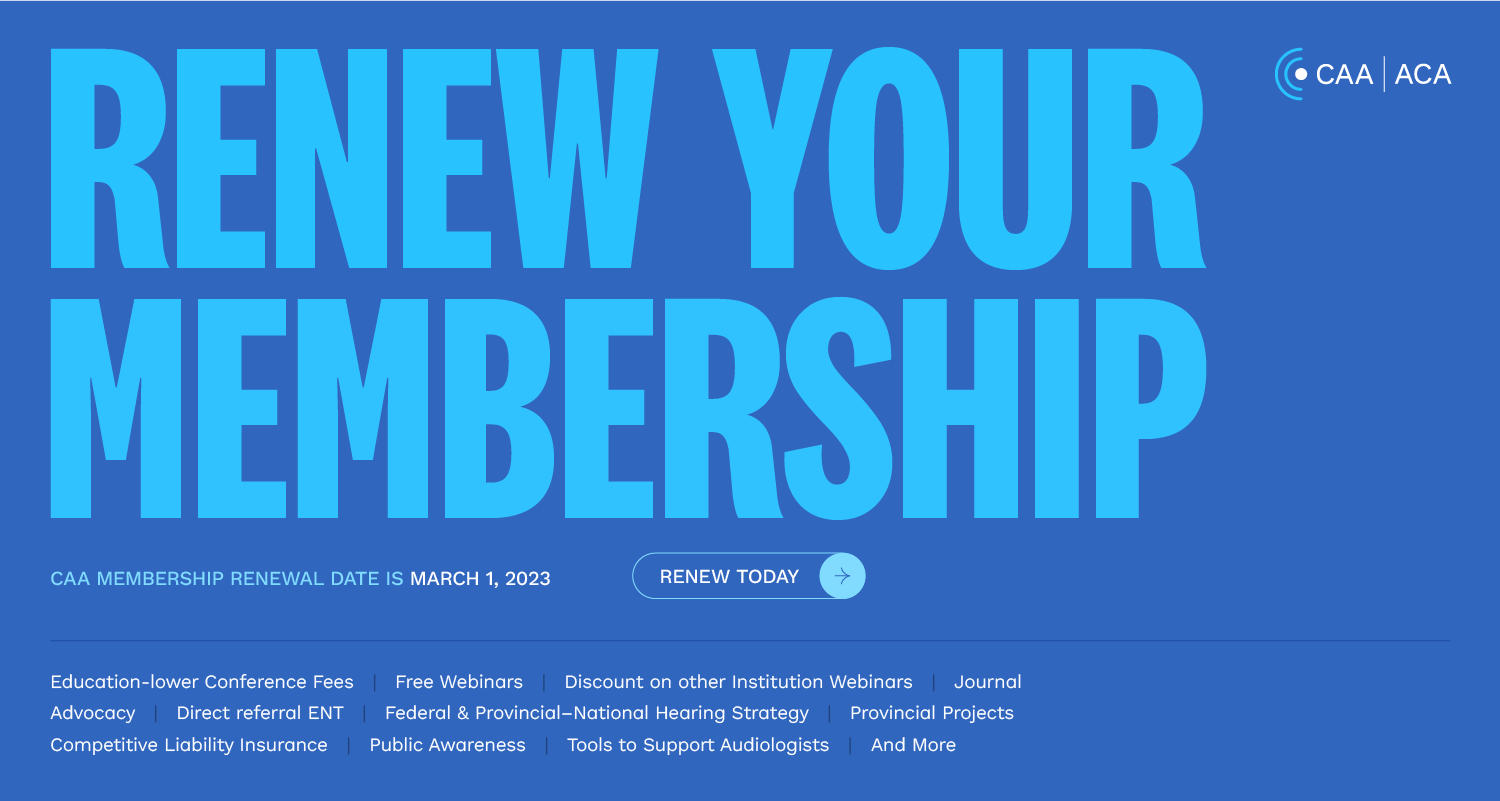Select the Advocacy benefit
Screen dimensions: 1500x801
coord(93,713)
